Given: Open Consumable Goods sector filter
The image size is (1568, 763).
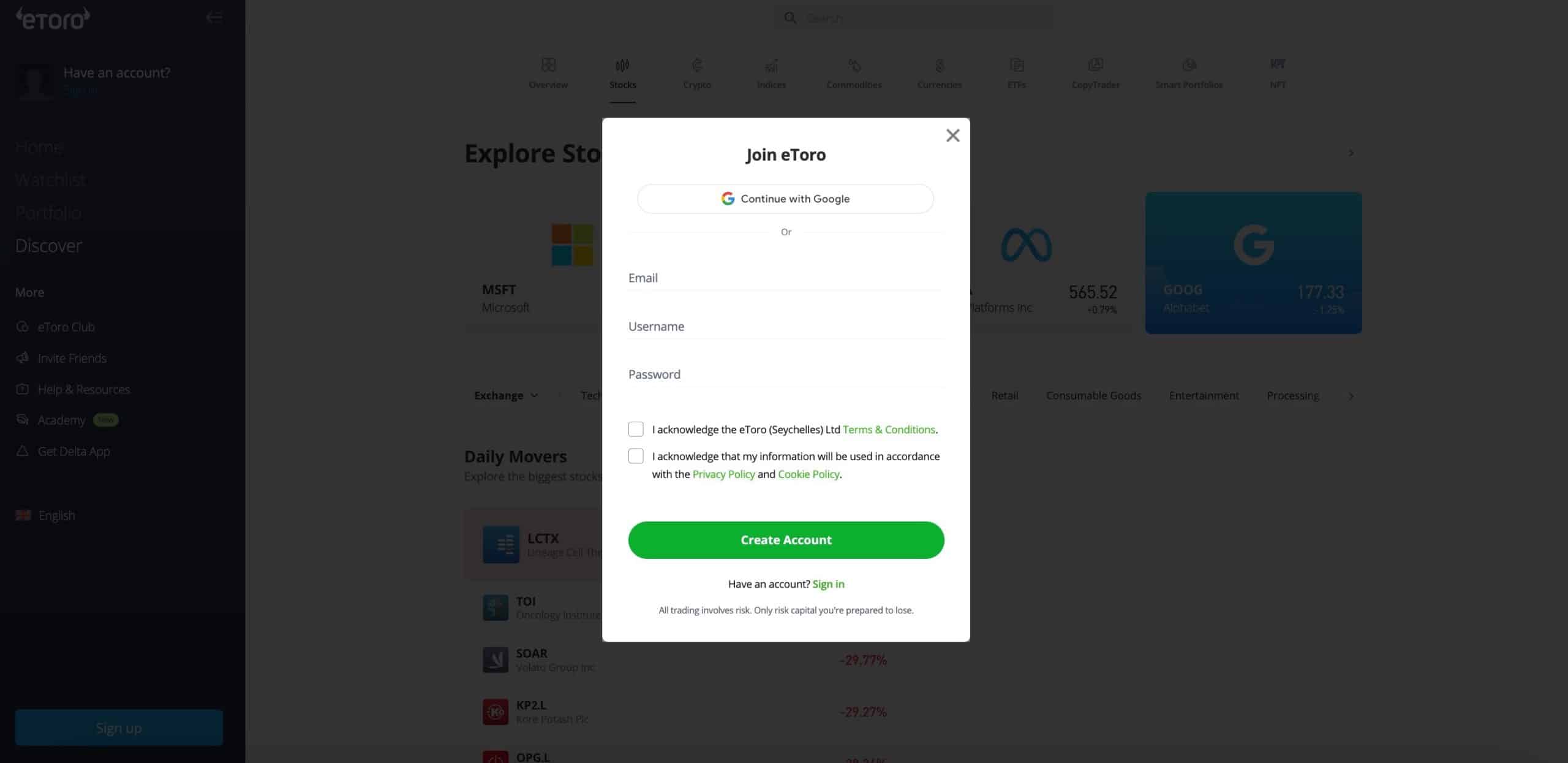Looking at the screenshot, I should click(1093, 395).
